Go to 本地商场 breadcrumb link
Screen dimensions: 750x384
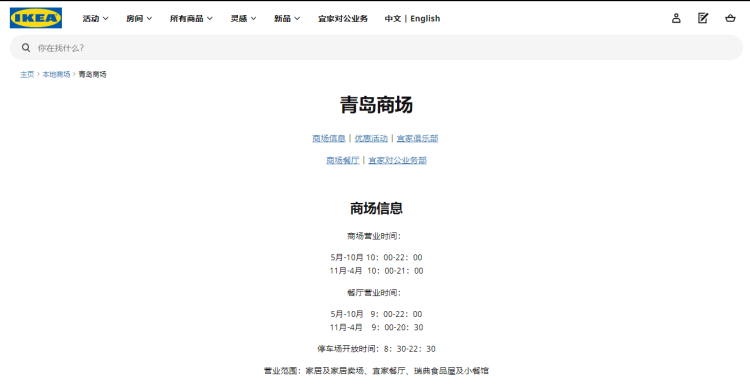(x=56, y=74)
